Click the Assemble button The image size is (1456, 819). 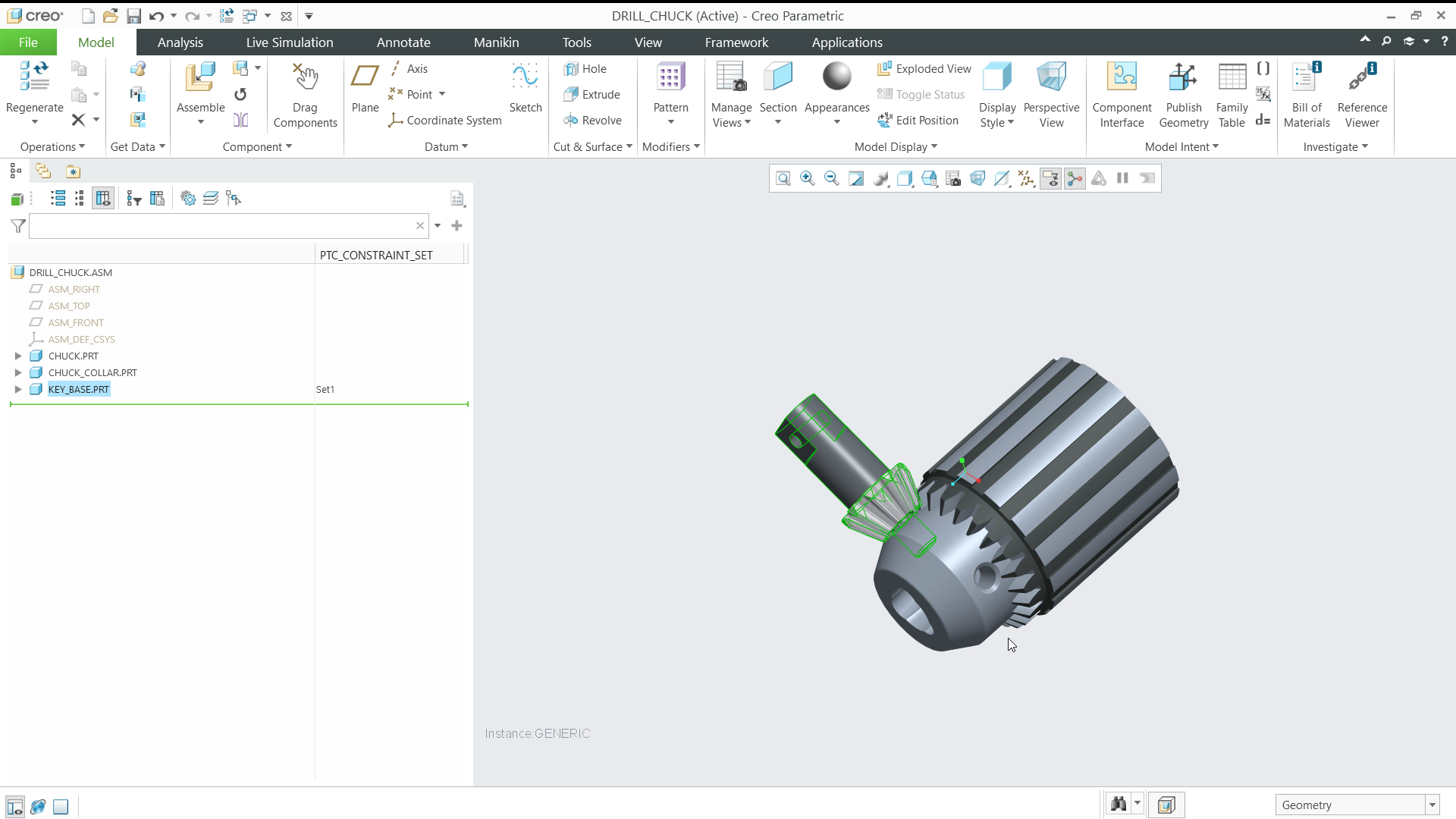pos(199,89)
